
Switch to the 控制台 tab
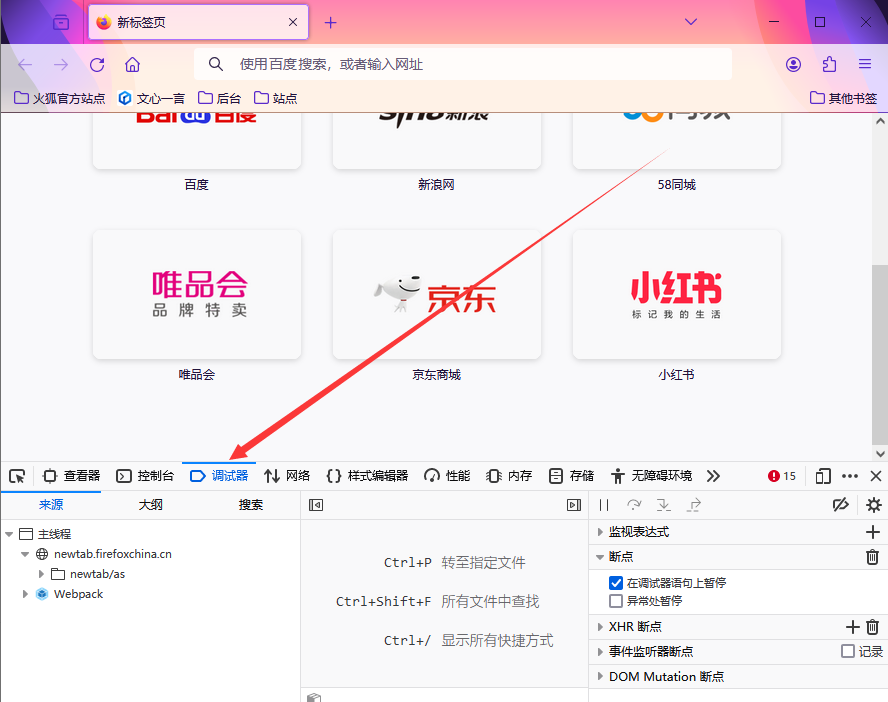145,476
